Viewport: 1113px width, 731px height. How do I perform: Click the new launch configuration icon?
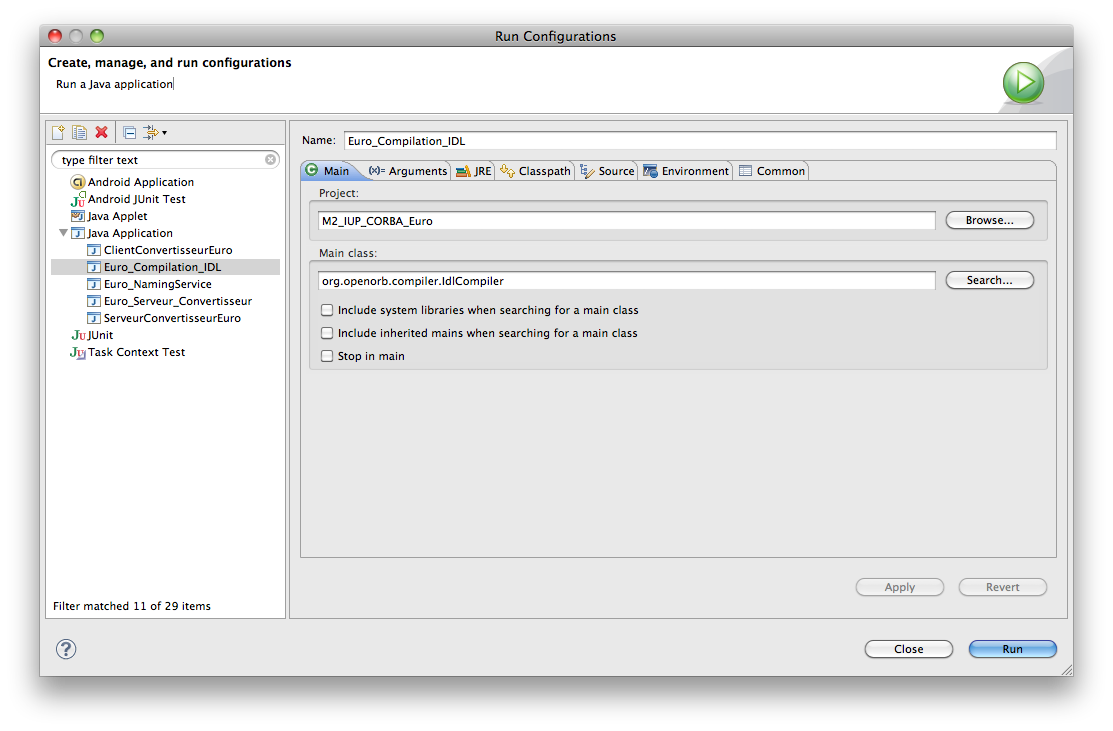click(x=58, y=132)
